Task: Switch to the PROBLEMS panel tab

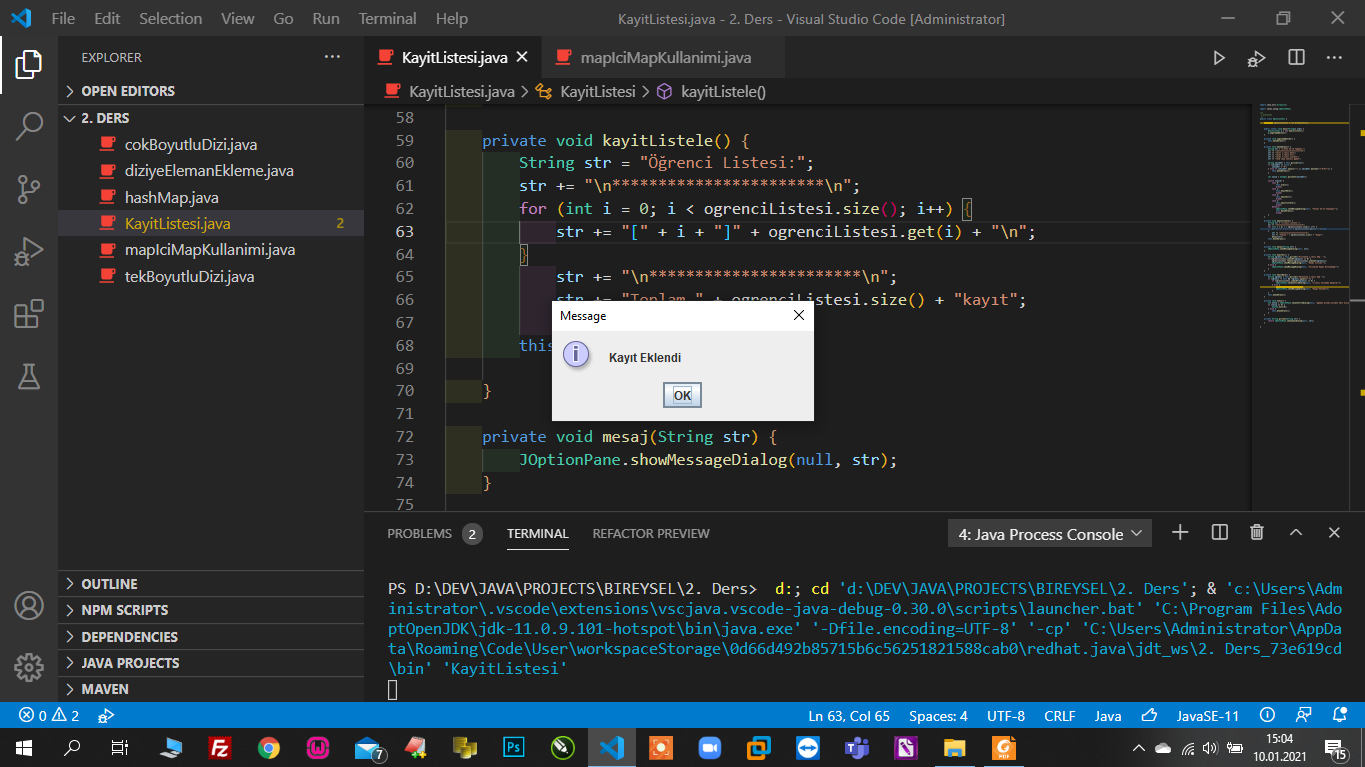Action: coord(420,534)
